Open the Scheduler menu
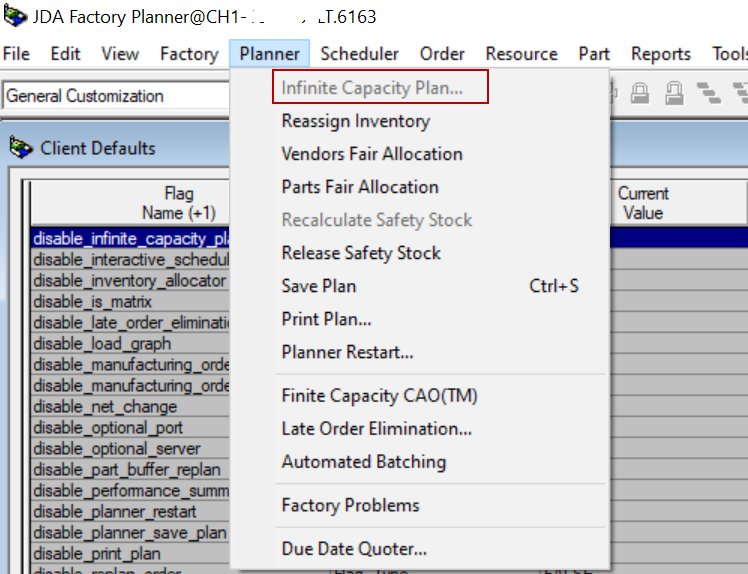The width and height of the screenshot is (748, 574). [x=359, y=54]
